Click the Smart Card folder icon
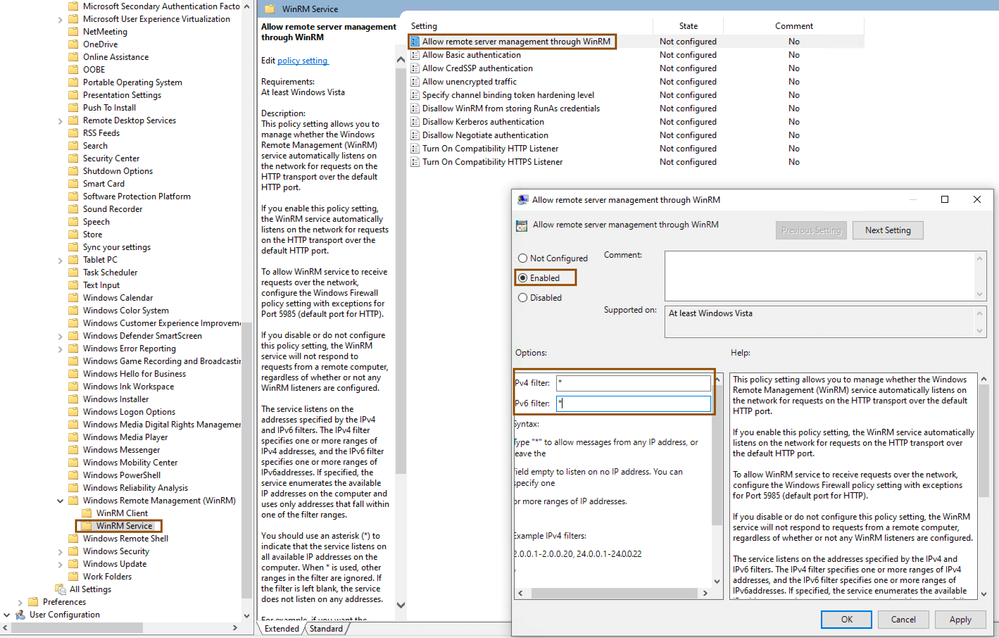The image size is (999, 638). [x=73, y=184]
